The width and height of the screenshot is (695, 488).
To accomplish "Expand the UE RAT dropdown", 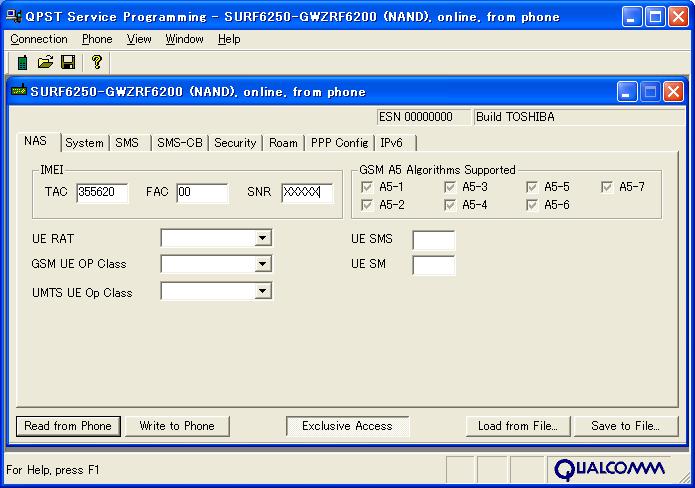I will coord(262,238).
